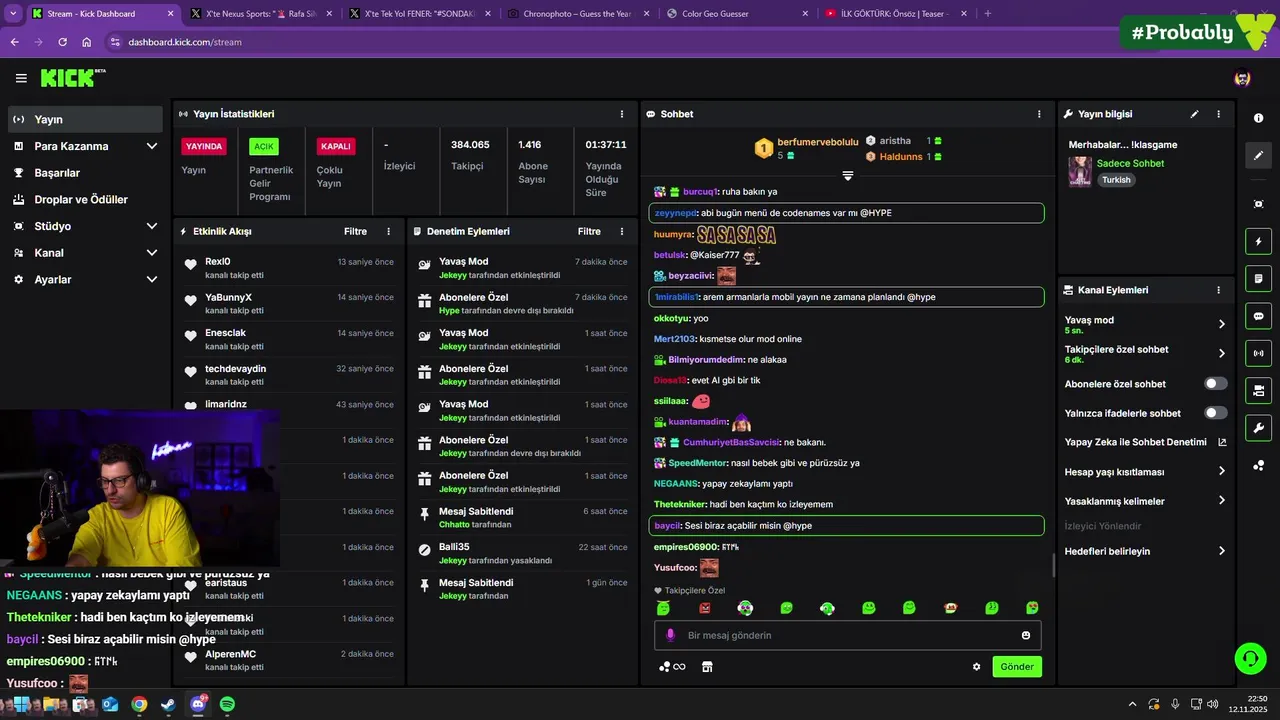Open the hamburger menu beside the Kick logo
The image size is (1280, 720).
pyautogui.click(x=21, y=78)
